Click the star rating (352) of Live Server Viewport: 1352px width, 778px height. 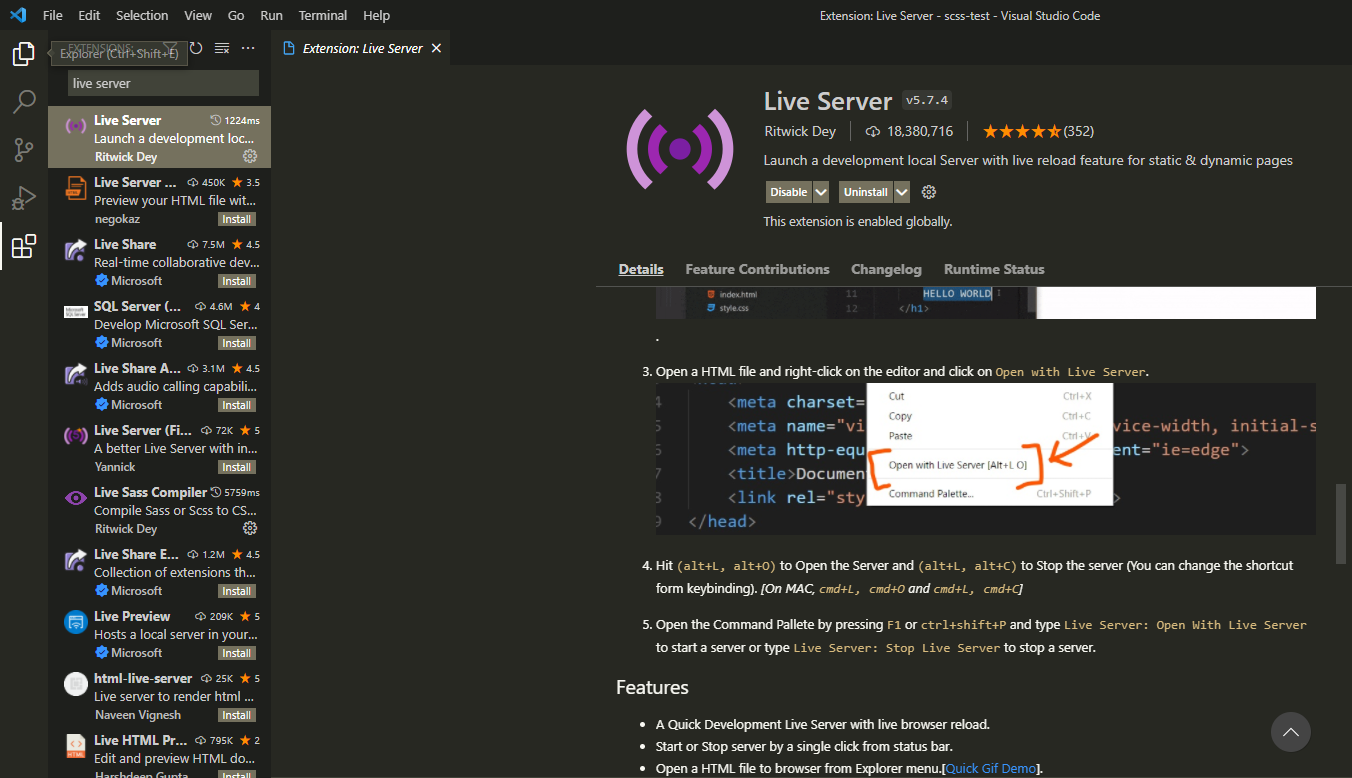pos(1038,131)
